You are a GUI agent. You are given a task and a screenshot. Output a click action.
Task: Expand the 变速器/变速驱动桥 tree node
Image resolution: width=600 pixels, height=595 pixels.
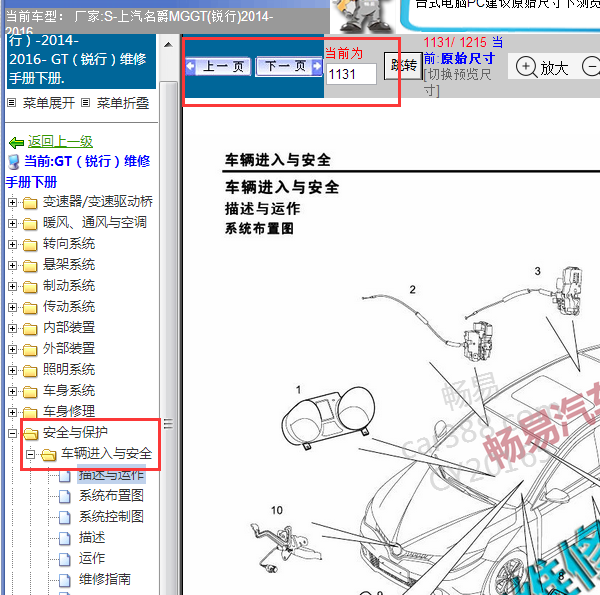pyautogui.click(x=12, y=202)
